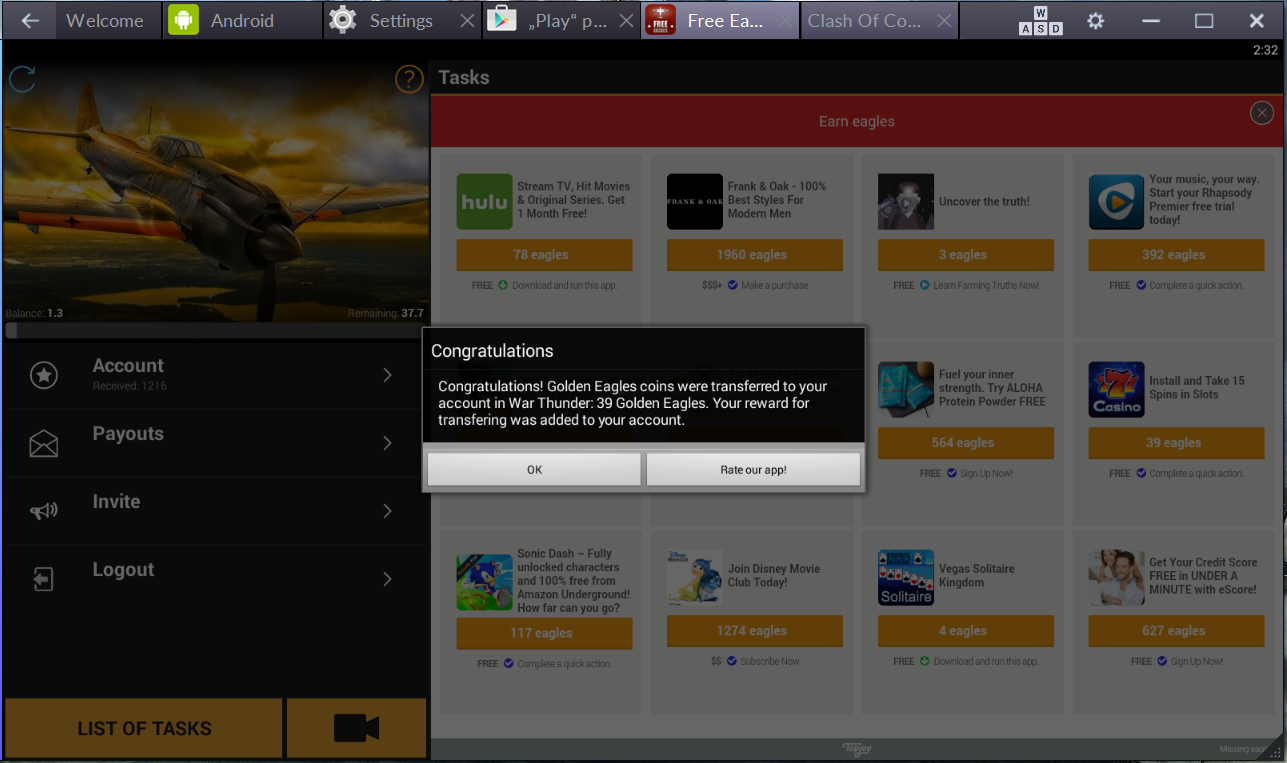
Task: Click the Disney Movie Club icon
Action: (695, 577)
